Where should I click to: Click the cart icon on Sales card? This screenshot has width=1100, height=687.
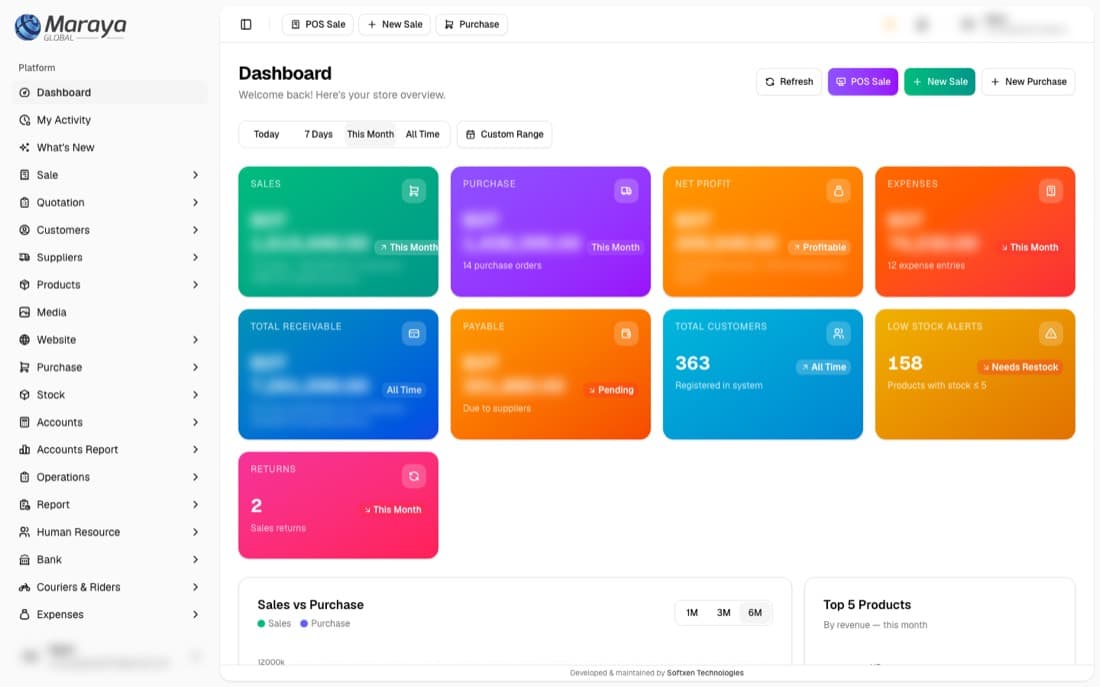[414, 191]
